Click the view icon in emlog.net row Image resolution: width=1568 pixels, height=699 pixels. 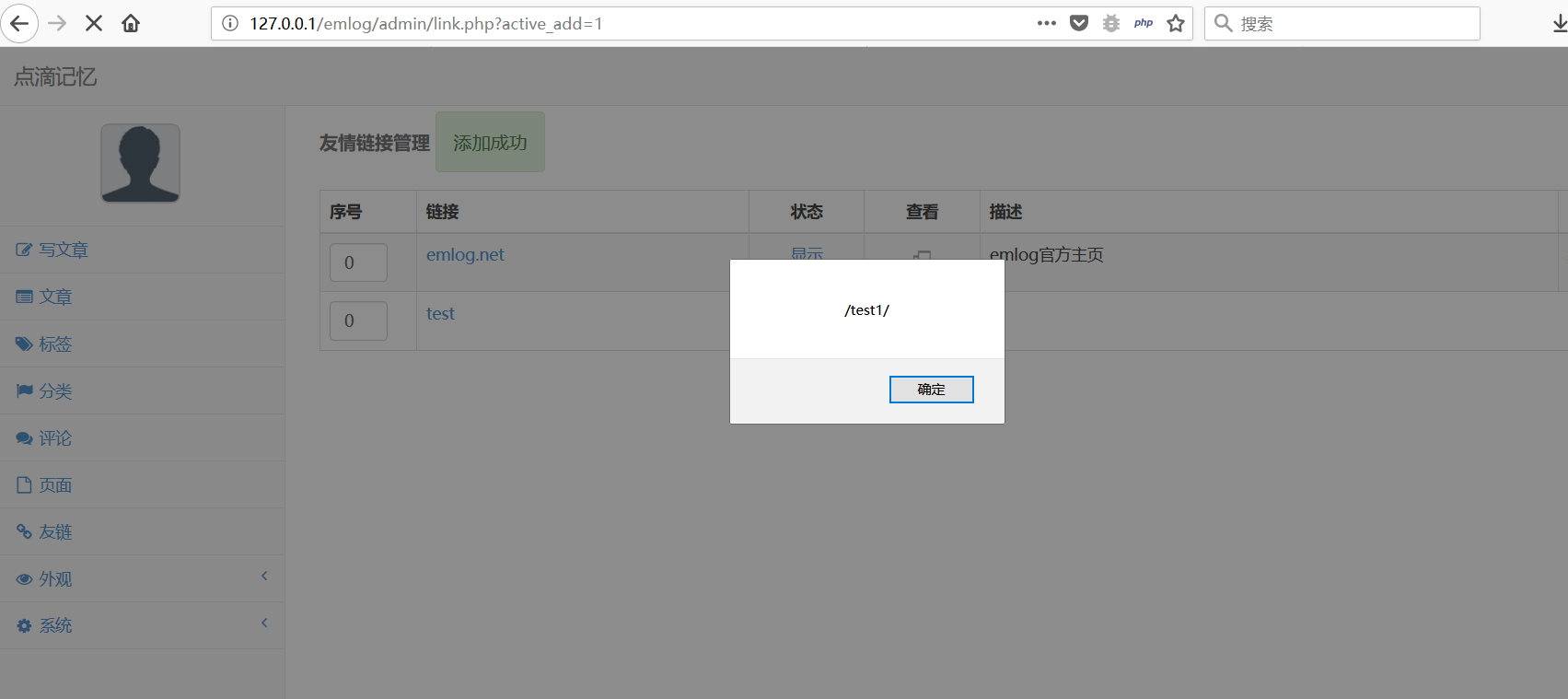[922, 255]
